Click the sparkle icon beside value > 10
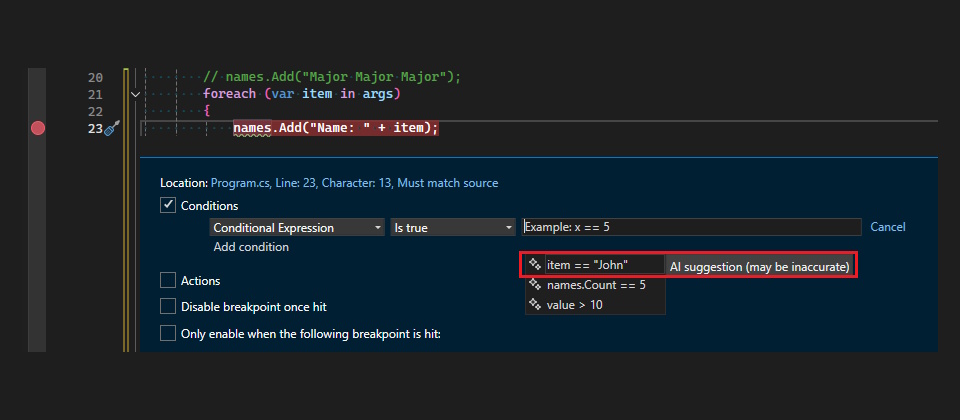The height and width of the screenshot is (420, 960). 535,304
